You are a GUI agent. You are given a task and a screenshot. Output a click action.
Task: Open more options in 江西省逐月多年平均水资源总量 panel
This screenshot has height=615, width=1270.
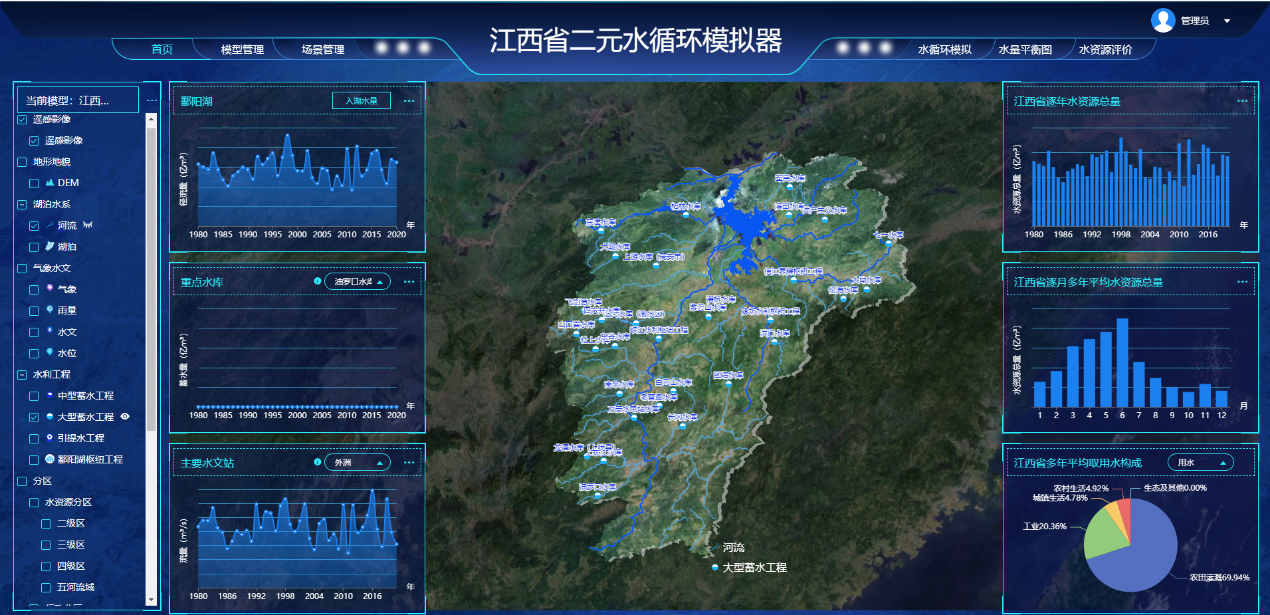click(x=1242, y=282)
